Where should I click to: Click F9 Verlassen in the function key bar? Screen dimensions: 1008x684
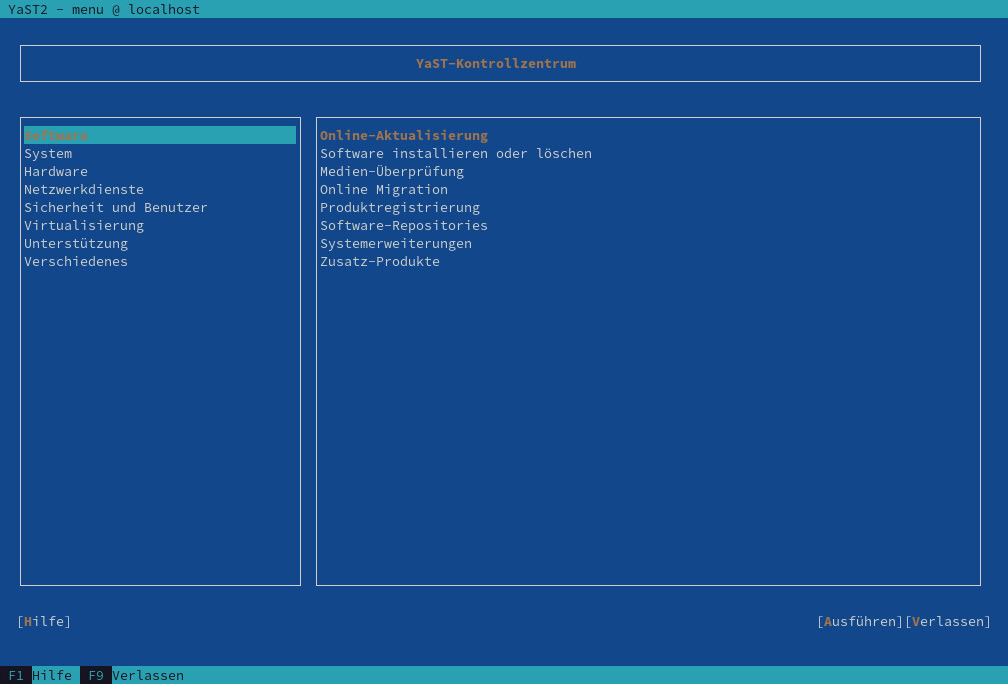(132, 675)
